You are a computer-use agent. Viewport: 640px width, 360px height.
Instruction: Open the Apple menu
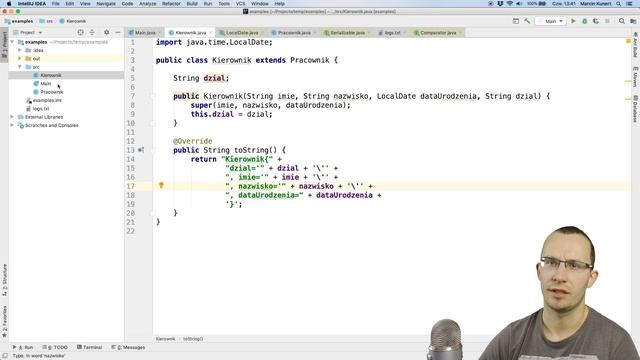[9, 4]
